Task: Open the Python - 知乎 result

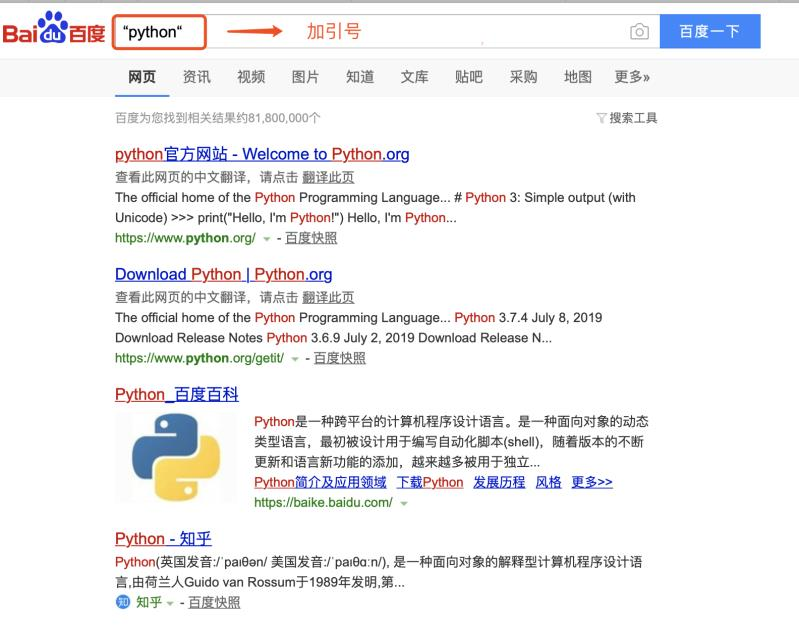Action: (163, 538)
